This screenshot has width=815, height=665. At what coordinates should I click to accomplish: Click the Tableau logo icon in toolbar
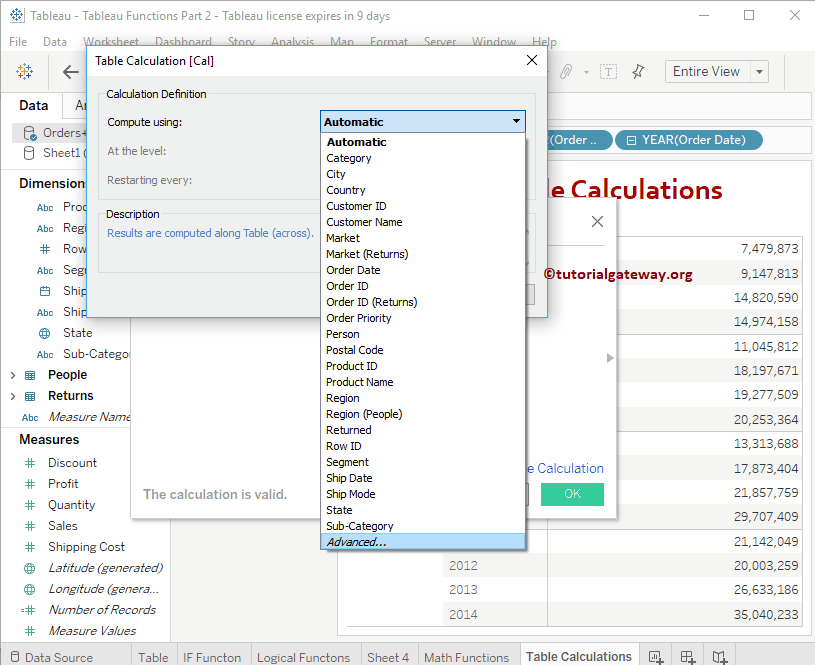click(25, 72)
